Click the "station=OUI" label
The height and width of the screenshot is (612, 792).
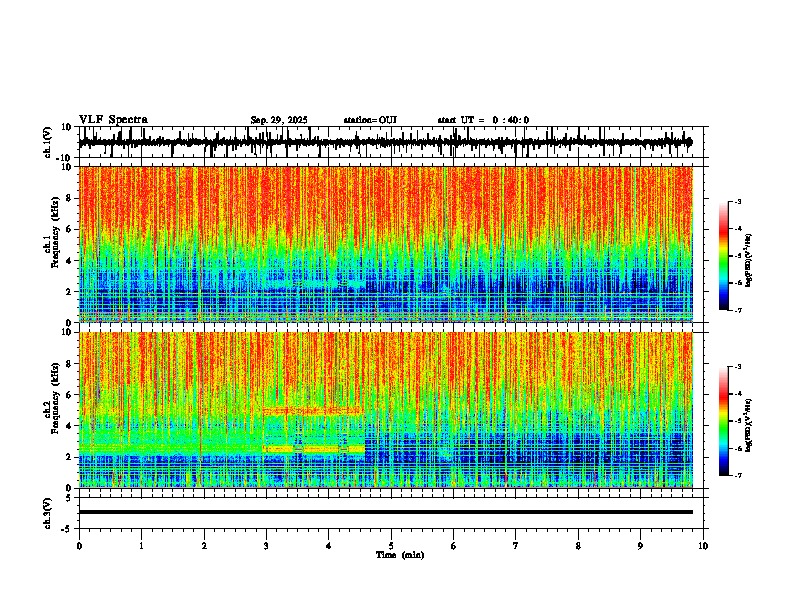point(370,120)
